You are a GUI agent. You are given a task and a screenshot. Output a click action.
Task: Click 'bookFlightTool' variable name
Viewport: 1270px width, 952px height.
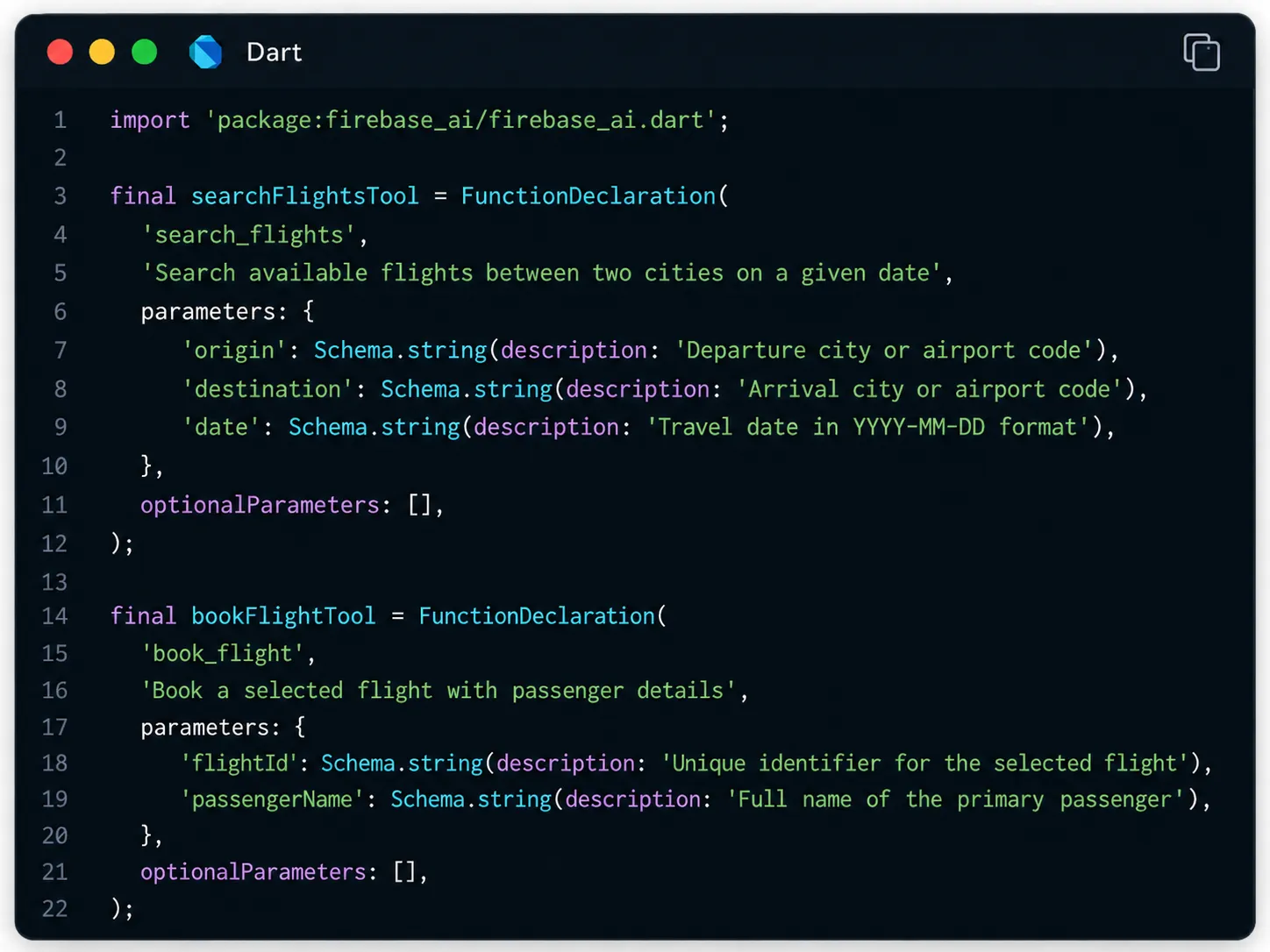(283, 616)
